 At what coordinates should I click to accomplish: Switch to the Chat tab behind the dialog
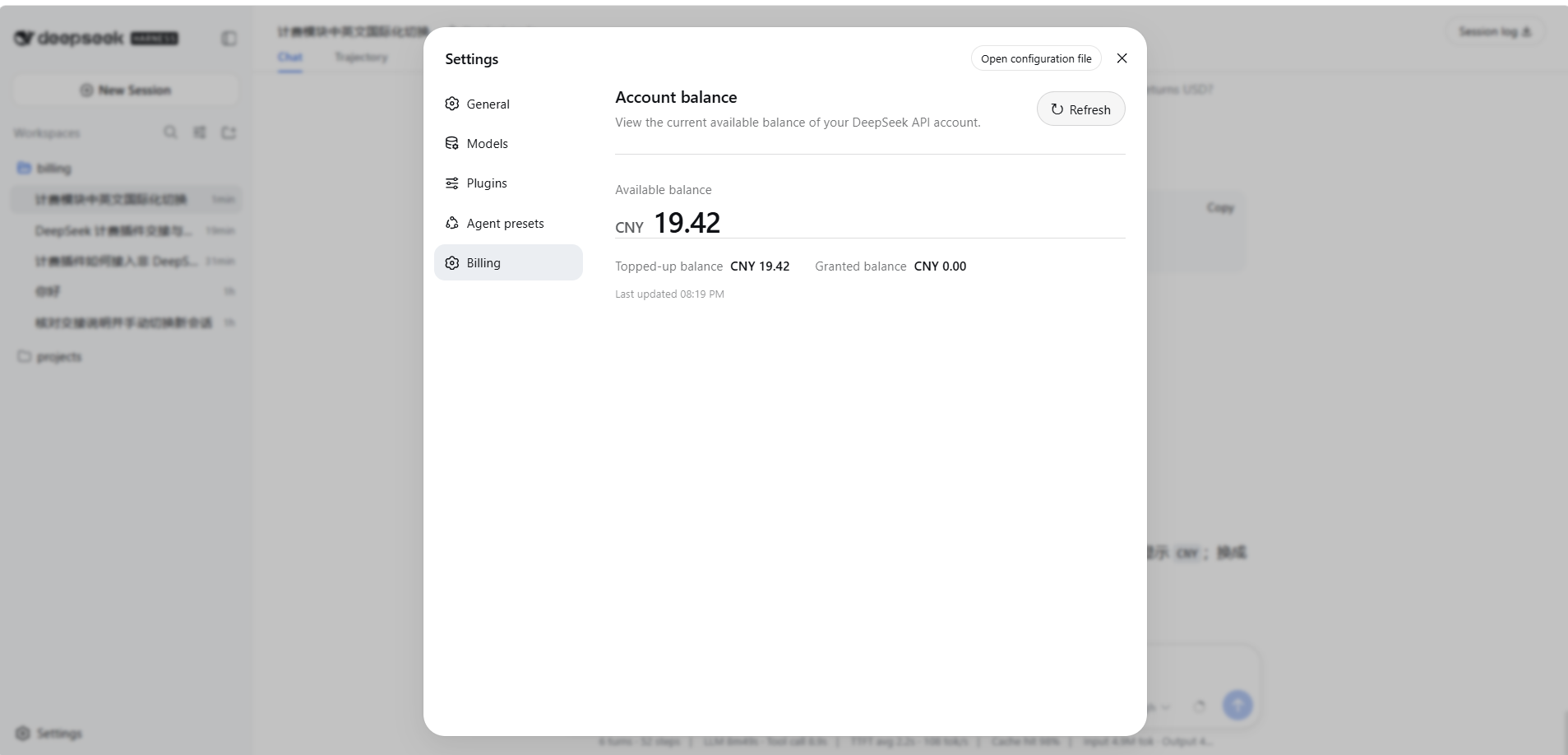[290, 57]
